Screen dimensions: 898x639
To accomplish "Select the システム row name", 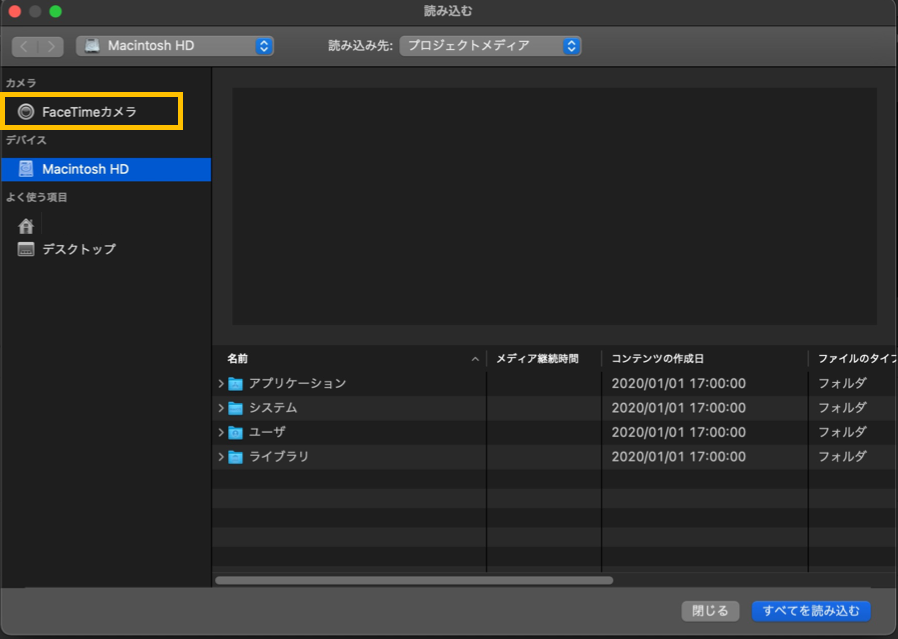I will tap(273, 408).
